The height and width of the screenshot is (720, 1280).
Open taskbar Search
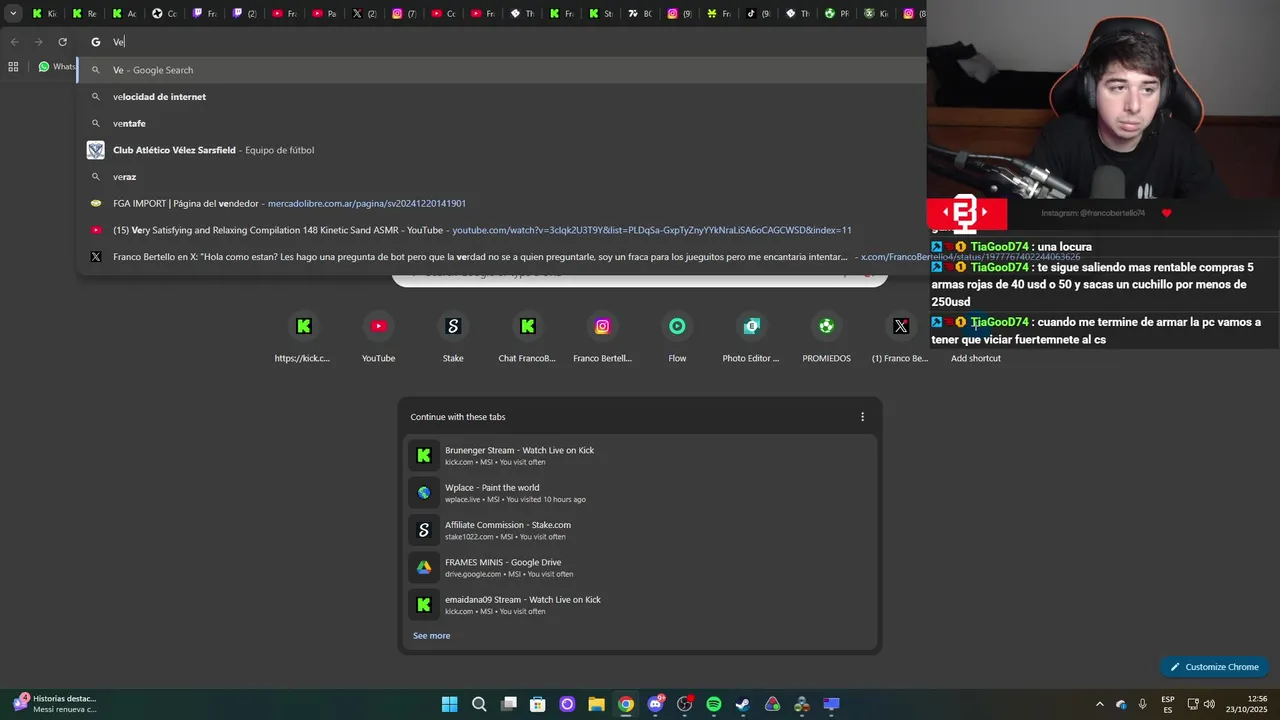[x=479, y=704]
